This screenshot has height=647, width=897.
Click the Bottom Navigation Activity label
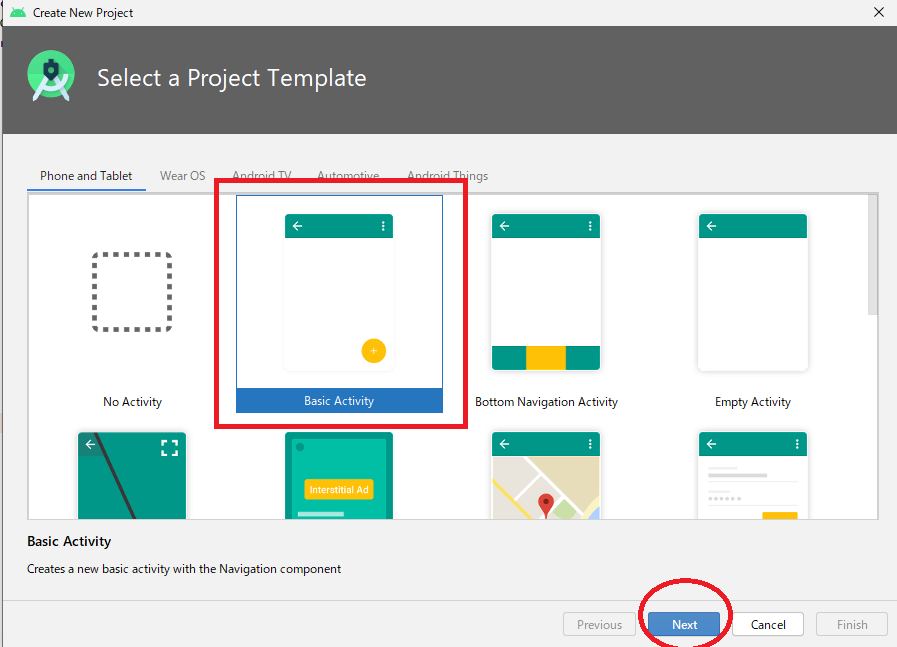pos(546,402)
